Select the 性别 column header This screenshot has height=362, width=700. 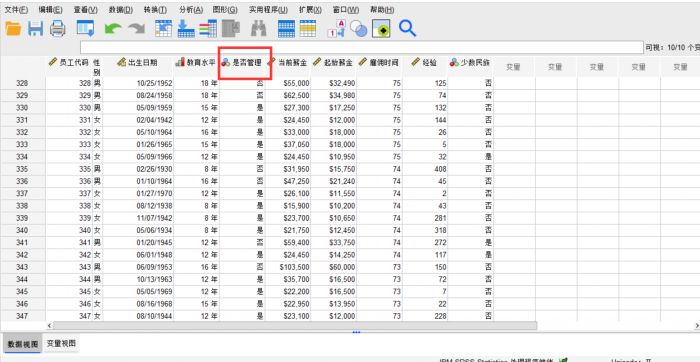97,67
